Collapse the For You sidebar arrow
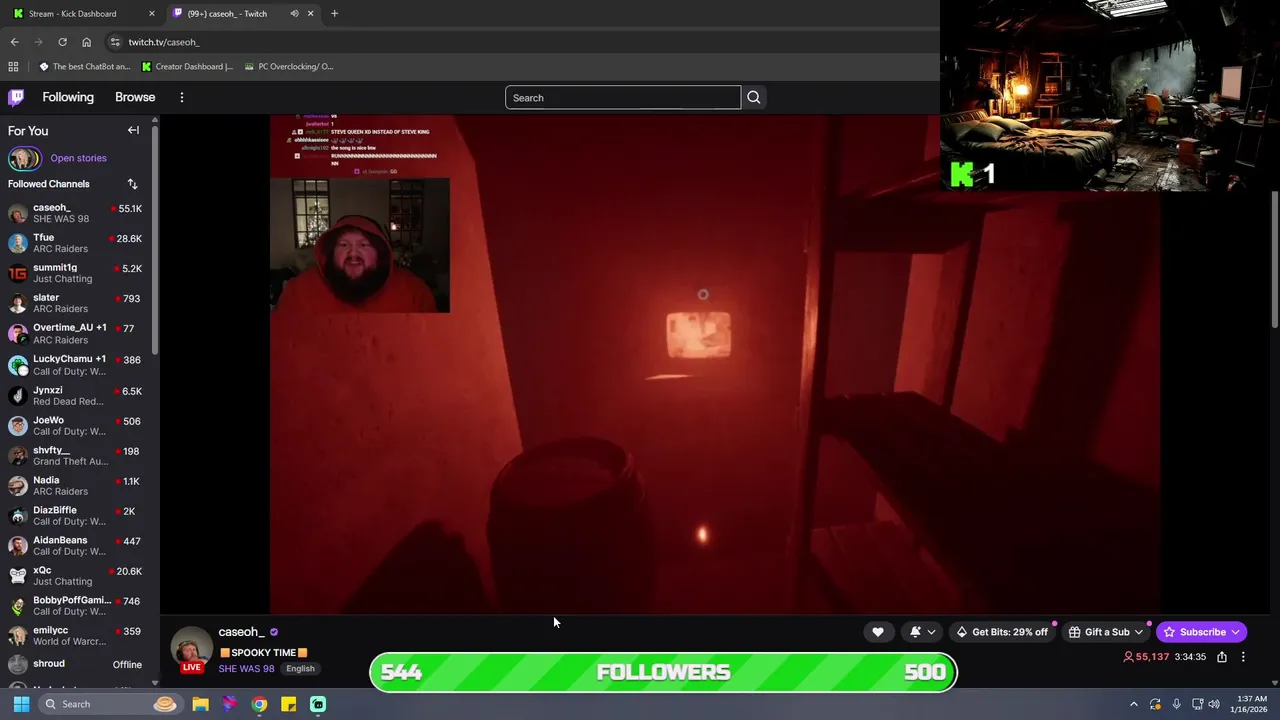This screenshot has height=720, width=1280. click(133, 130)
